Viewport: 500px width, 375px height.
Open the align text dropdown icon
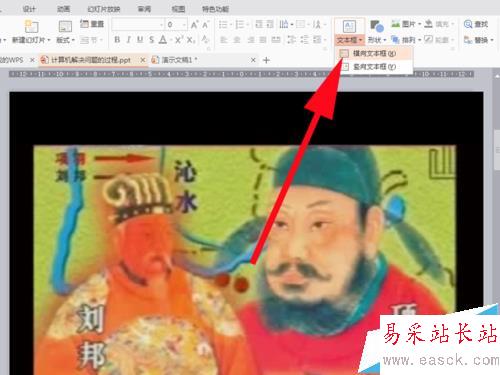coord(302,24)
